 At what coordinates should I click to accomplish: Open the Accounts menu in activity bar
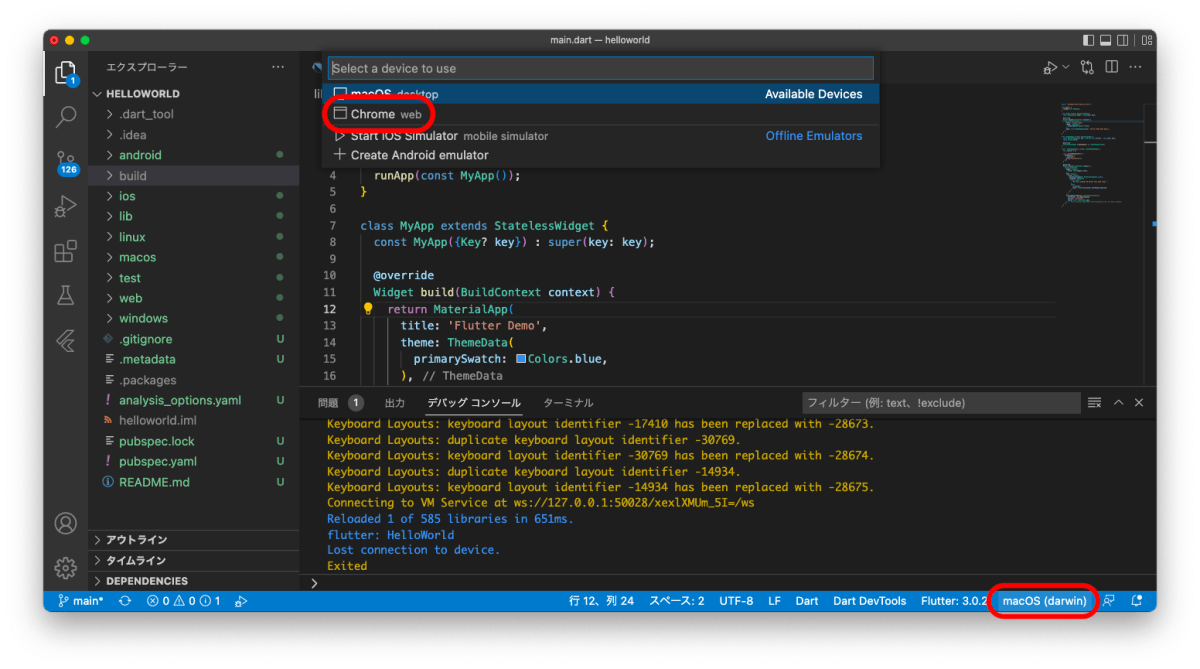(x=66, y=523)
